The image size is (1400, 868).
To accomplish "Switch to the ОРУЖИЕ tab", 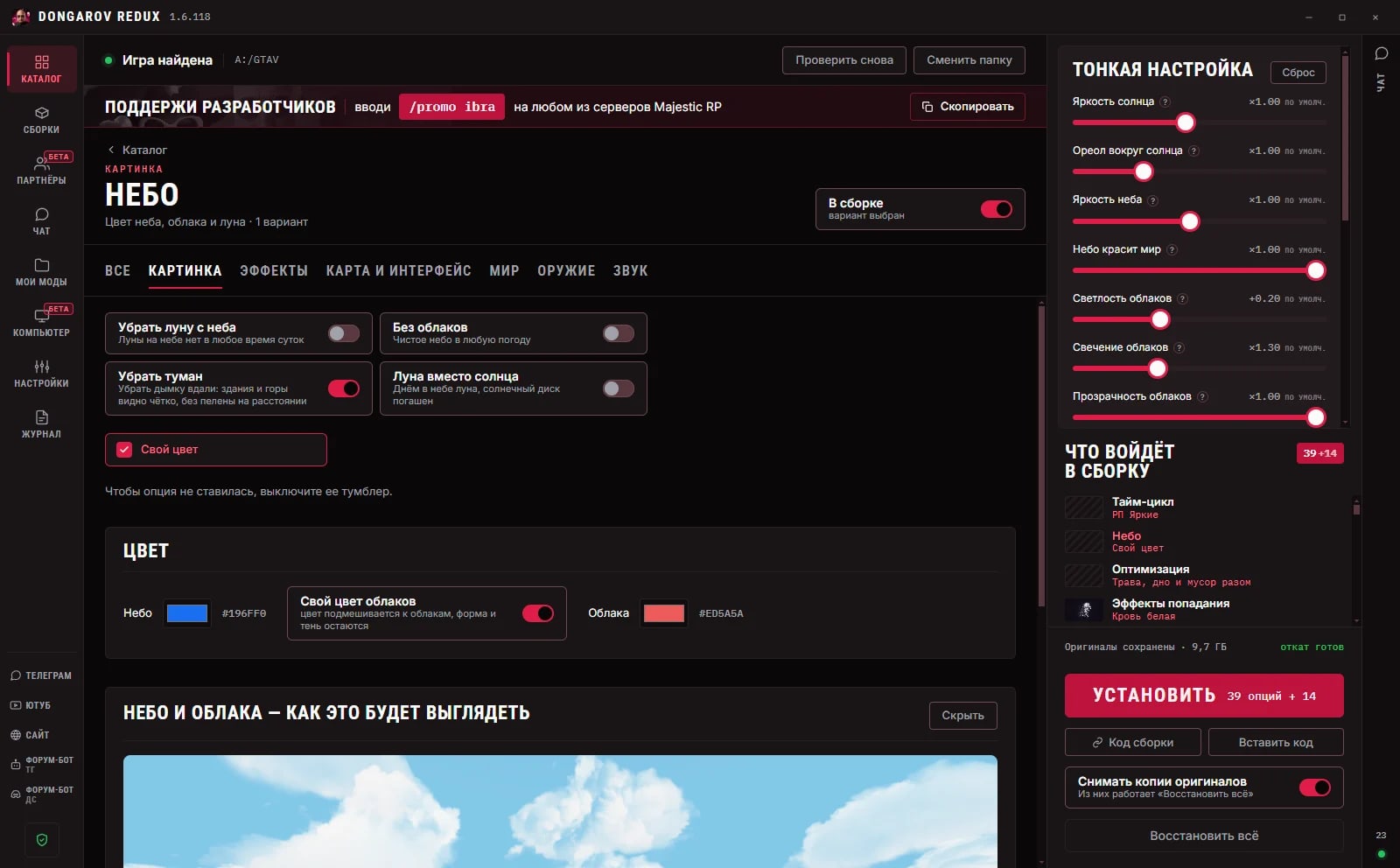I will point(566,271).
